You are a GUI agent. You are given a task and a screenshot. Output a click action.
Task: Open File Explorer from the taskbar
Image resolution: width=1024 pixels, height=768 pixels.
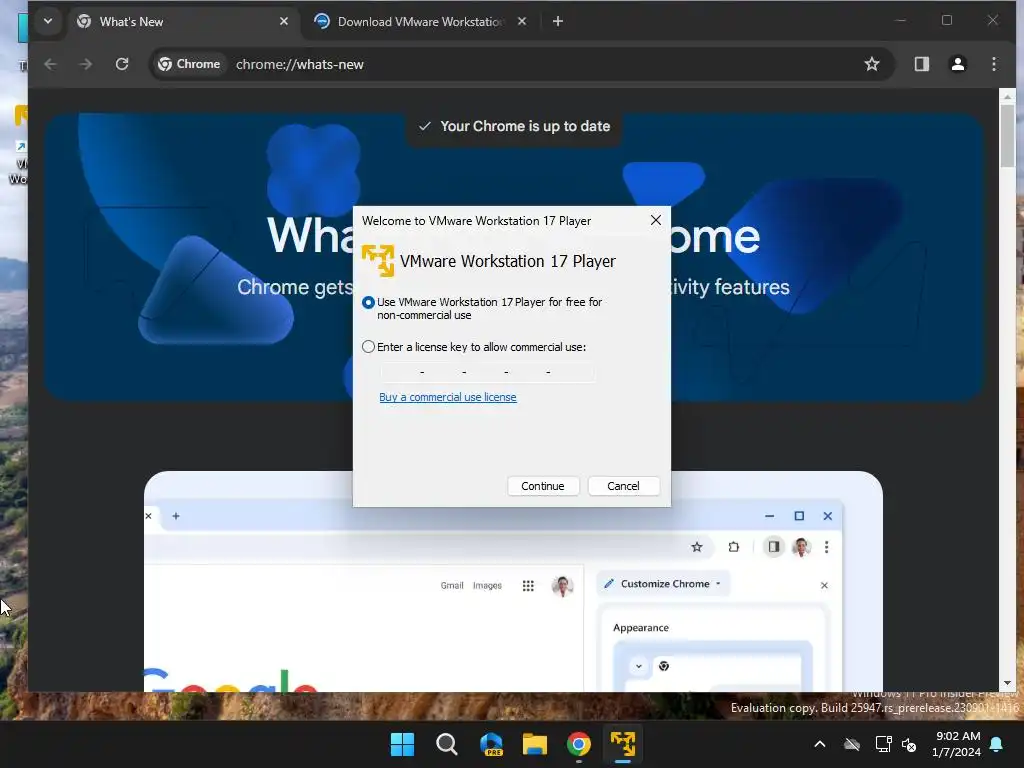535,744
